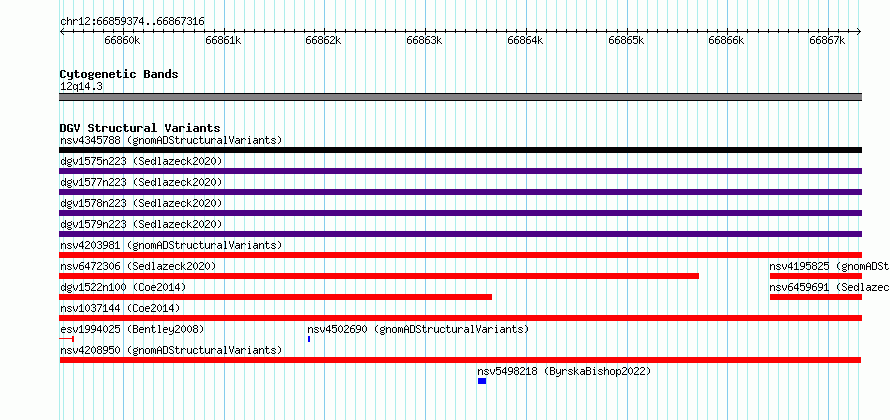
Task: Select the red nsv4208950 variant bar
Action: coord(460,360)
